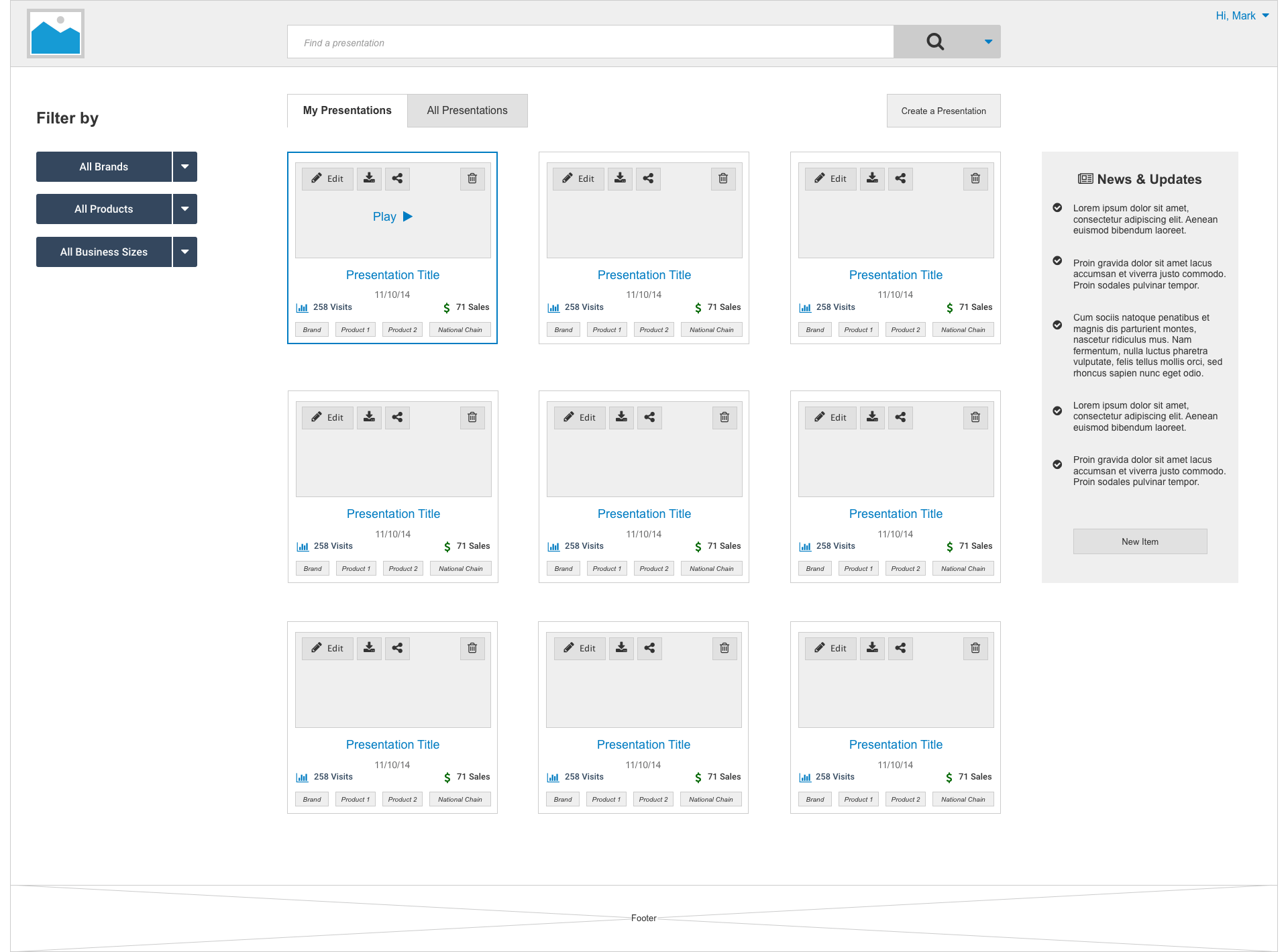Click the logo image in header
The height and width of the screenshot is (952, 1288).
pos(56,34)
